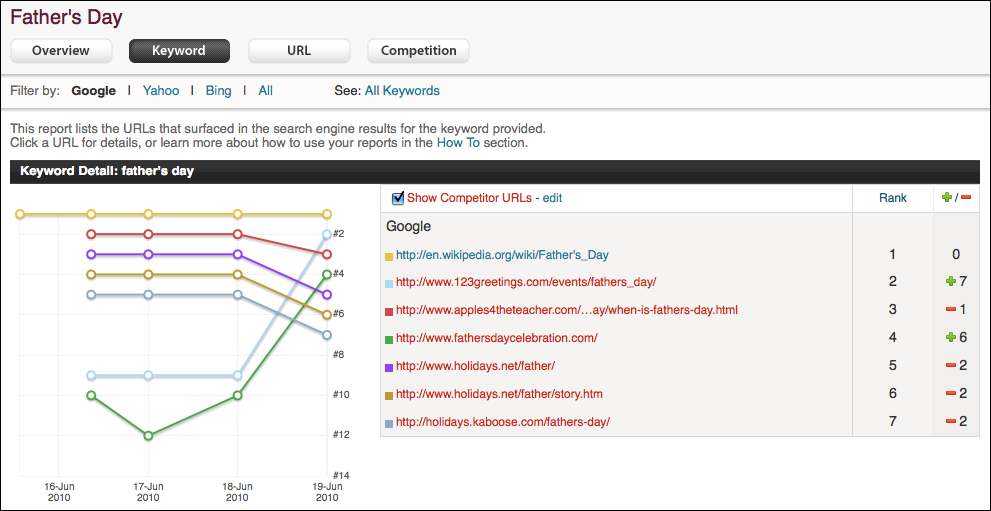Click the yellow swatch beside Wikipedia URL
The image size is (991, 511).
389,256
